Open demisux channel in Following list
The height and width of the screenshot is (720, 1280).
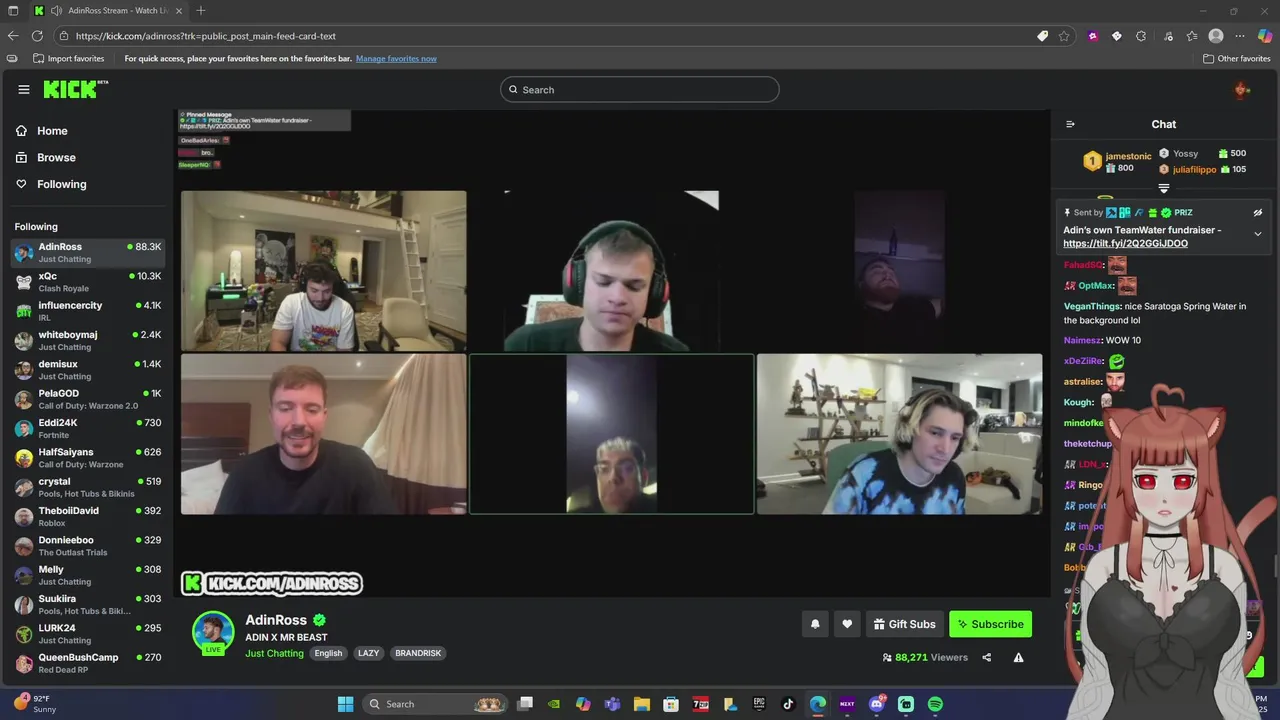[x=87, y=370]
